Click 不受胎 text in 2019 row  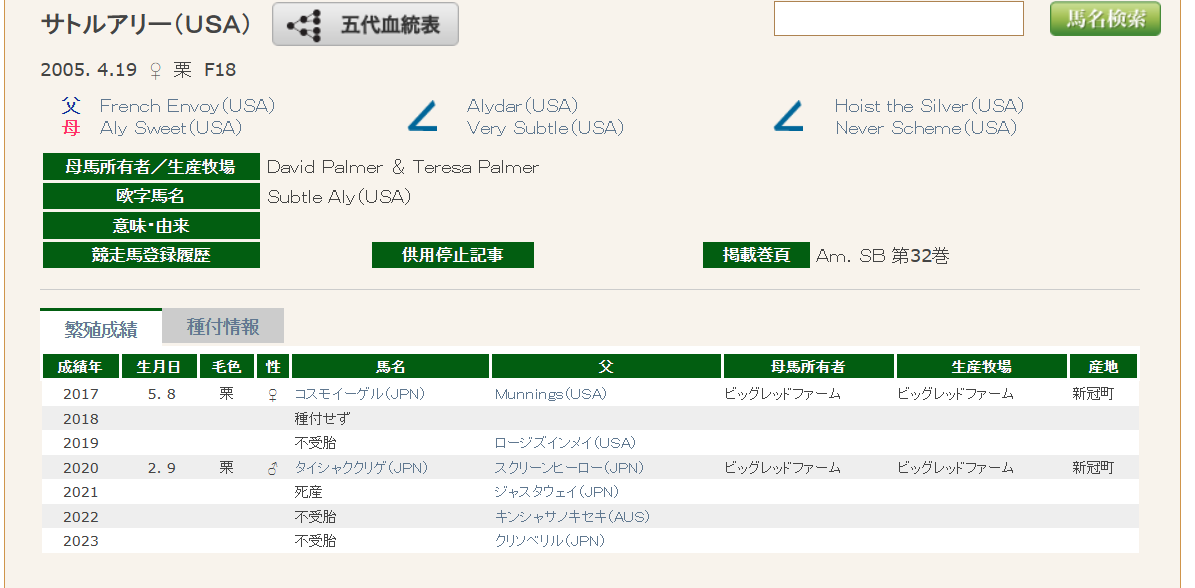pos(316,443)
